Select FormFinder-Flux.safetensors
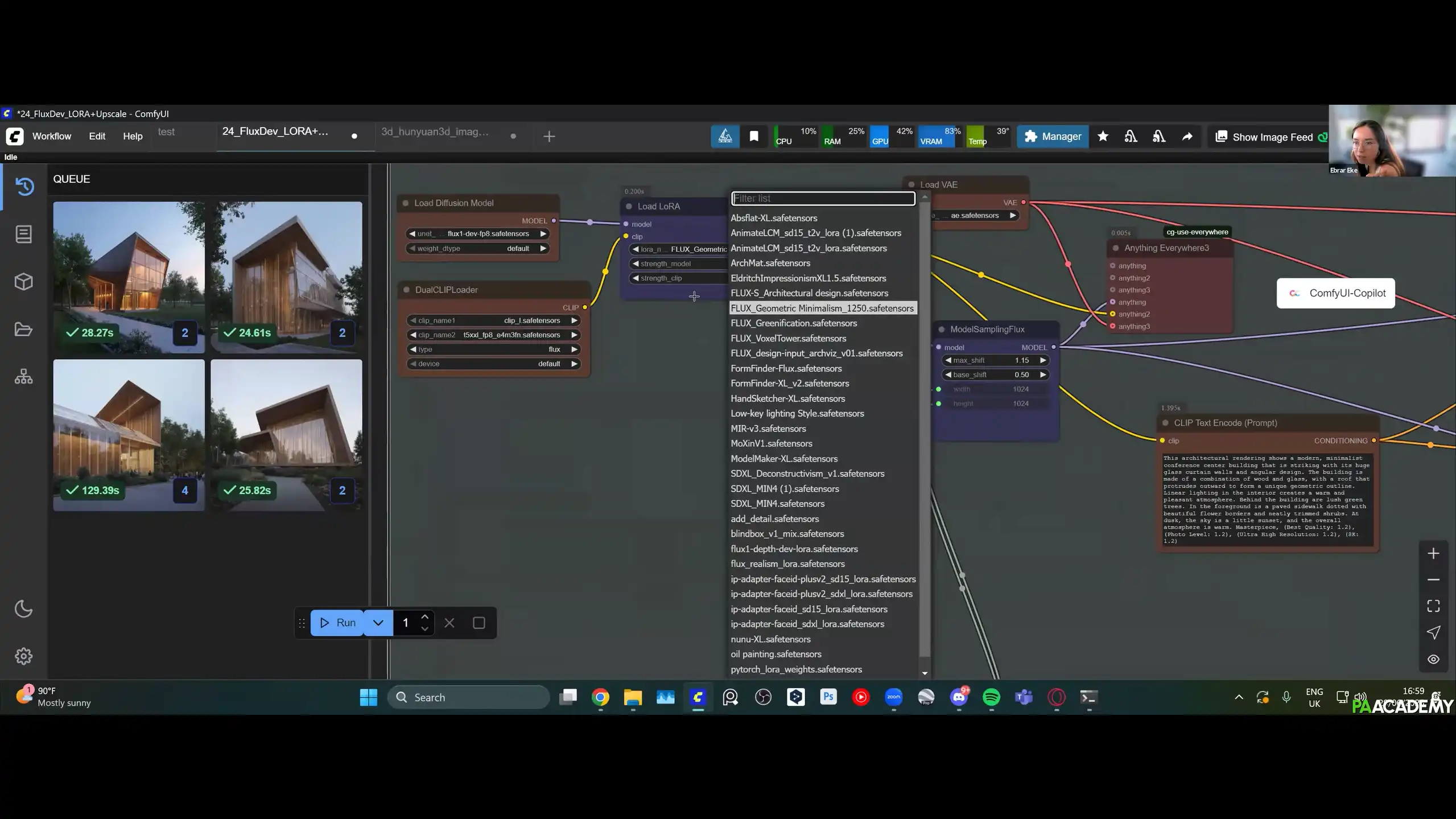1456x819 pixels. (786, 369)
